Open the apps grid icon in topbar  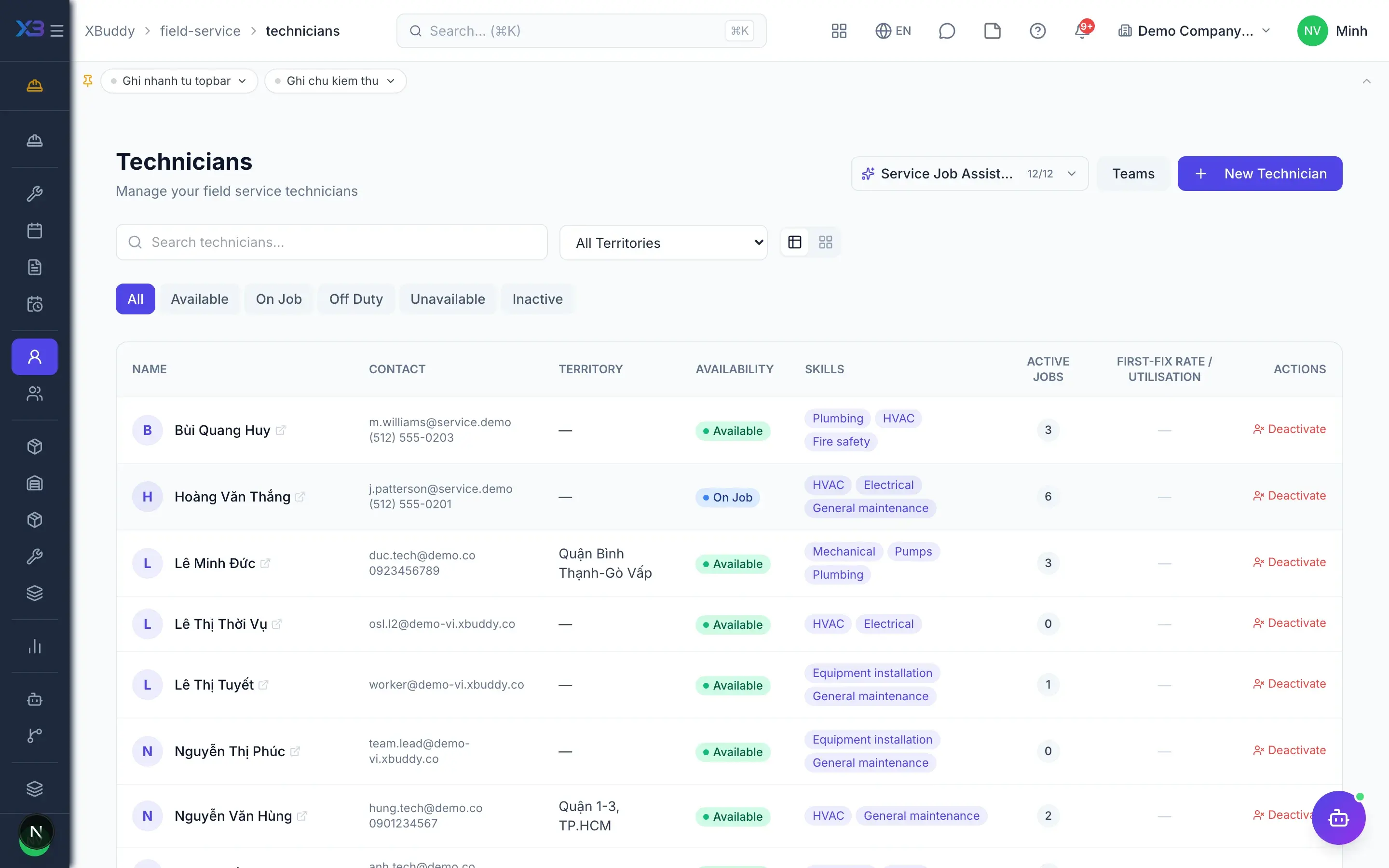839,30
